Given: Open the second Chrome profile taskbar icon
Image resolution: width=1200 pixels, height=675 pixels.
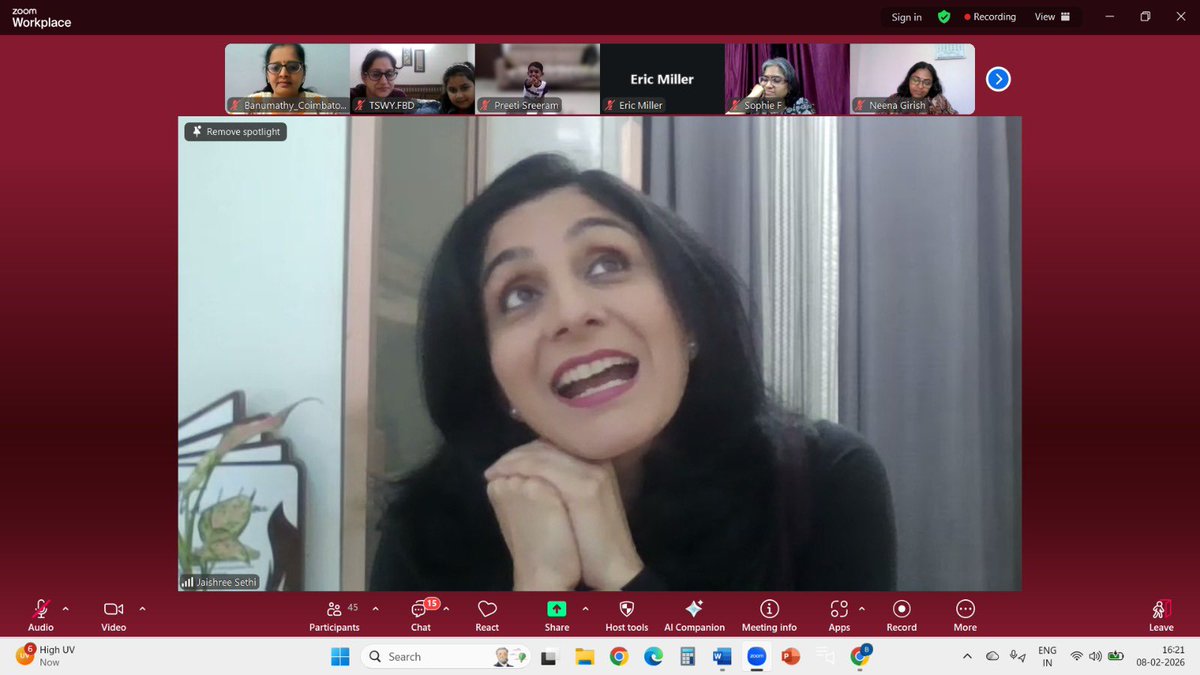Looking at the screenshot, I should [x=860, y=656].
